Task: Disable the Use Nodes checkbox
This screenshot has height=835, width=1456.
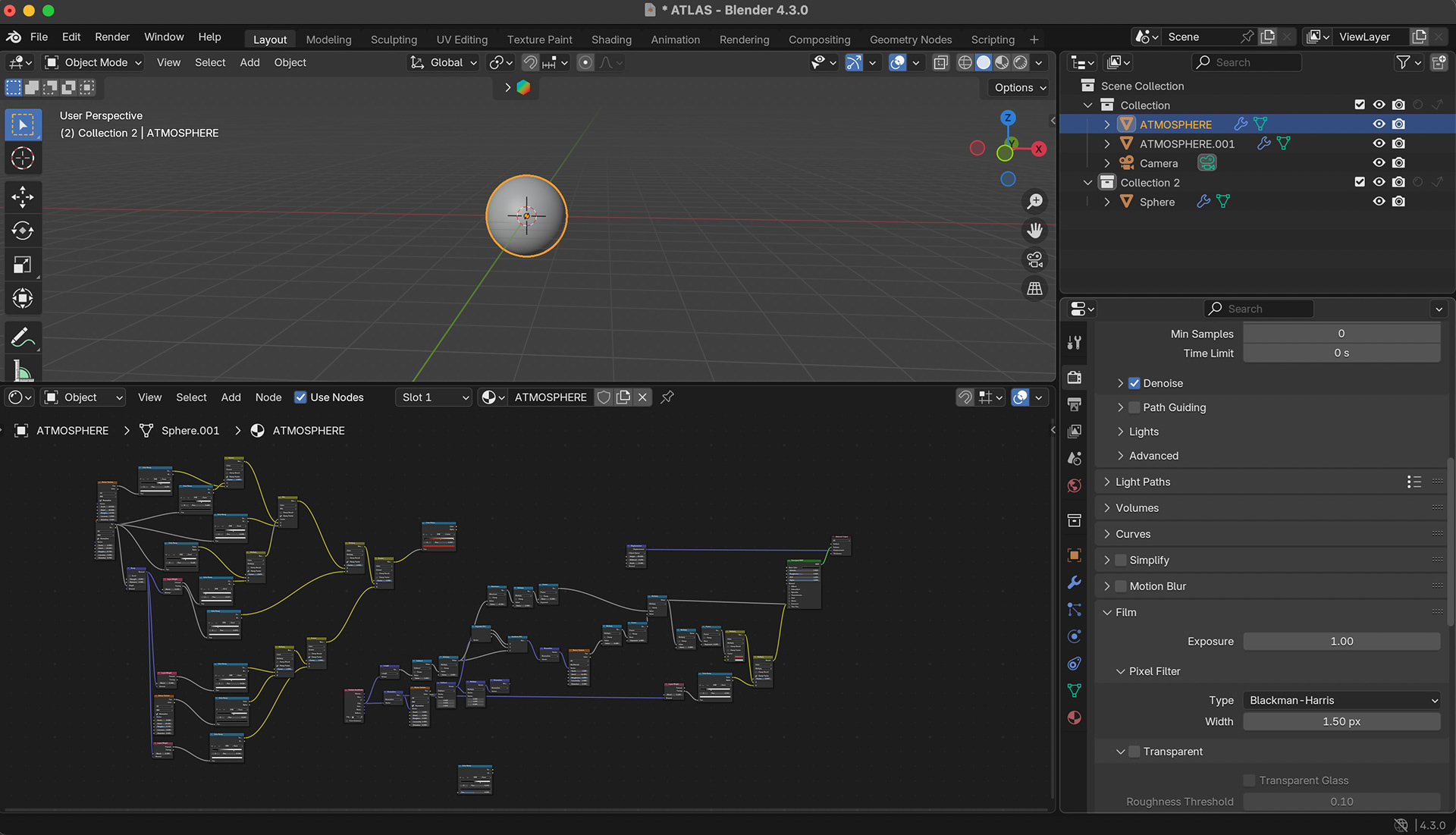Action: point(300,397)
